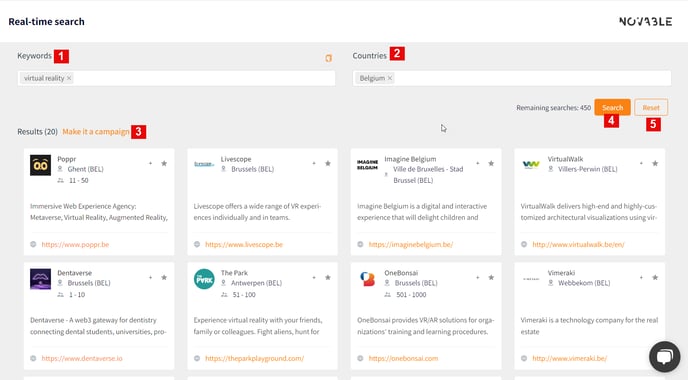Image resolution: width=688 pixels, height=380 pixels.
Task: Star the Vimeraki company card
Action: pyautogui.click(x=655, y=277)
